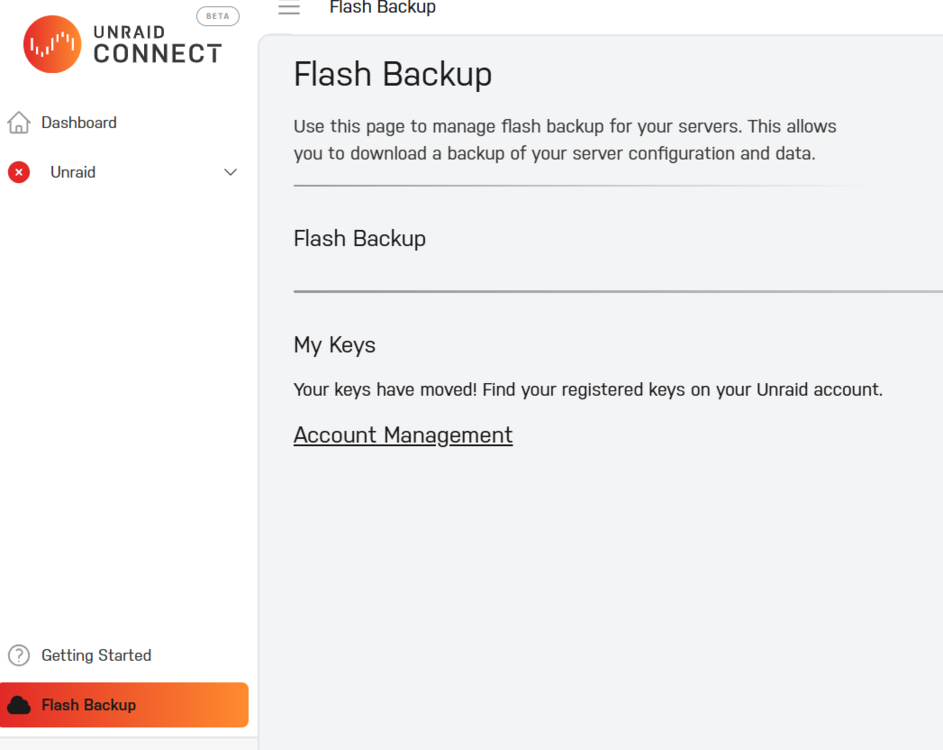Toggle the hamburger menu icon

[x=289, y=8]
